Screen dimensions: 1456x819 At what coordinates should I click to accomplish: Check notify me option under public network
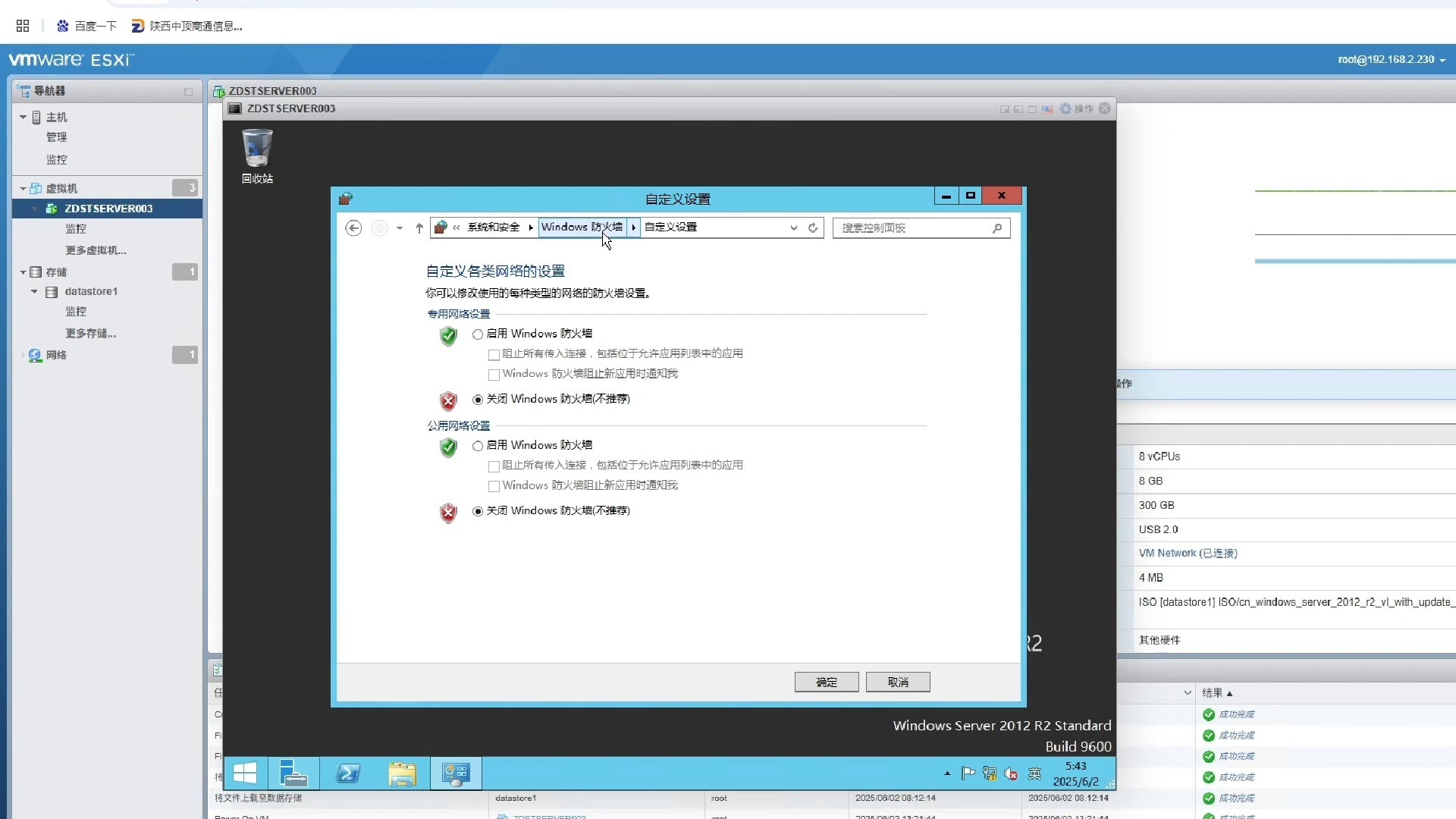click(494, 486)
